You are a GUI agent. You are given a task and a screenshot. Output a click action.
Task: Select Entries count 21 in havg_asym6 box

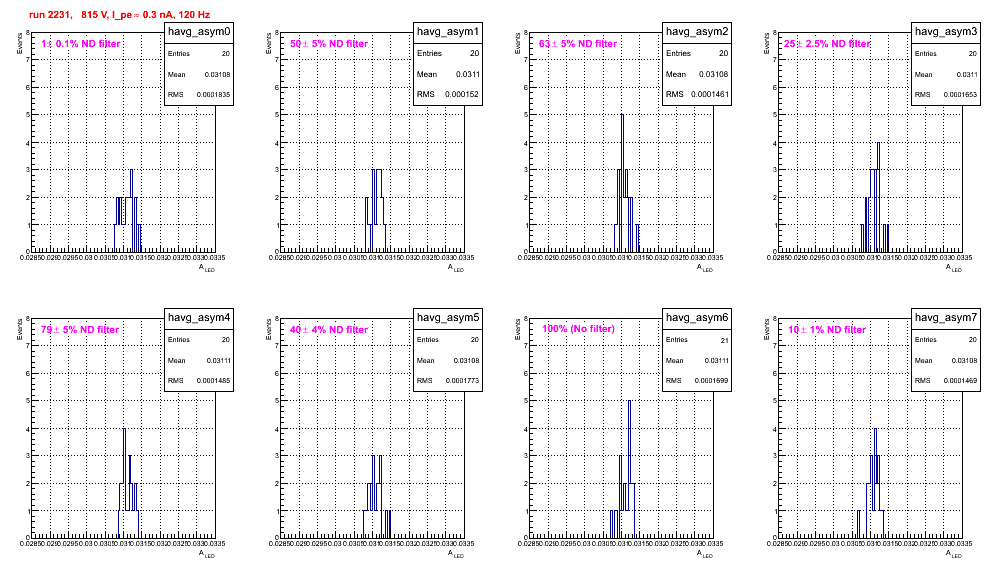click(x=725, y=340)
